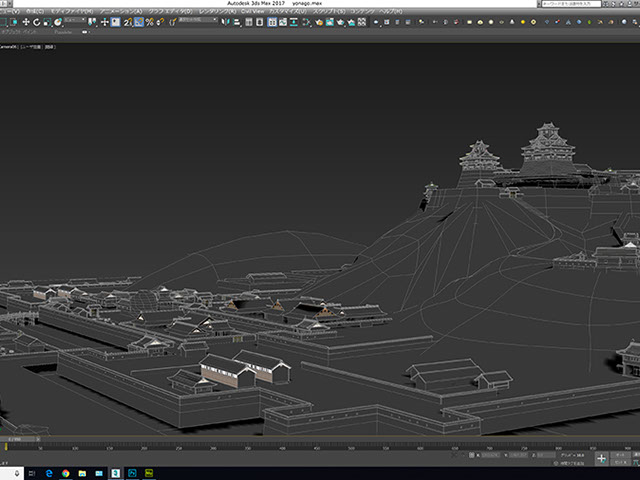The image size is (640, 480).
Task: Open the レンダリング(R) menu
Action: tap(217, 12)
